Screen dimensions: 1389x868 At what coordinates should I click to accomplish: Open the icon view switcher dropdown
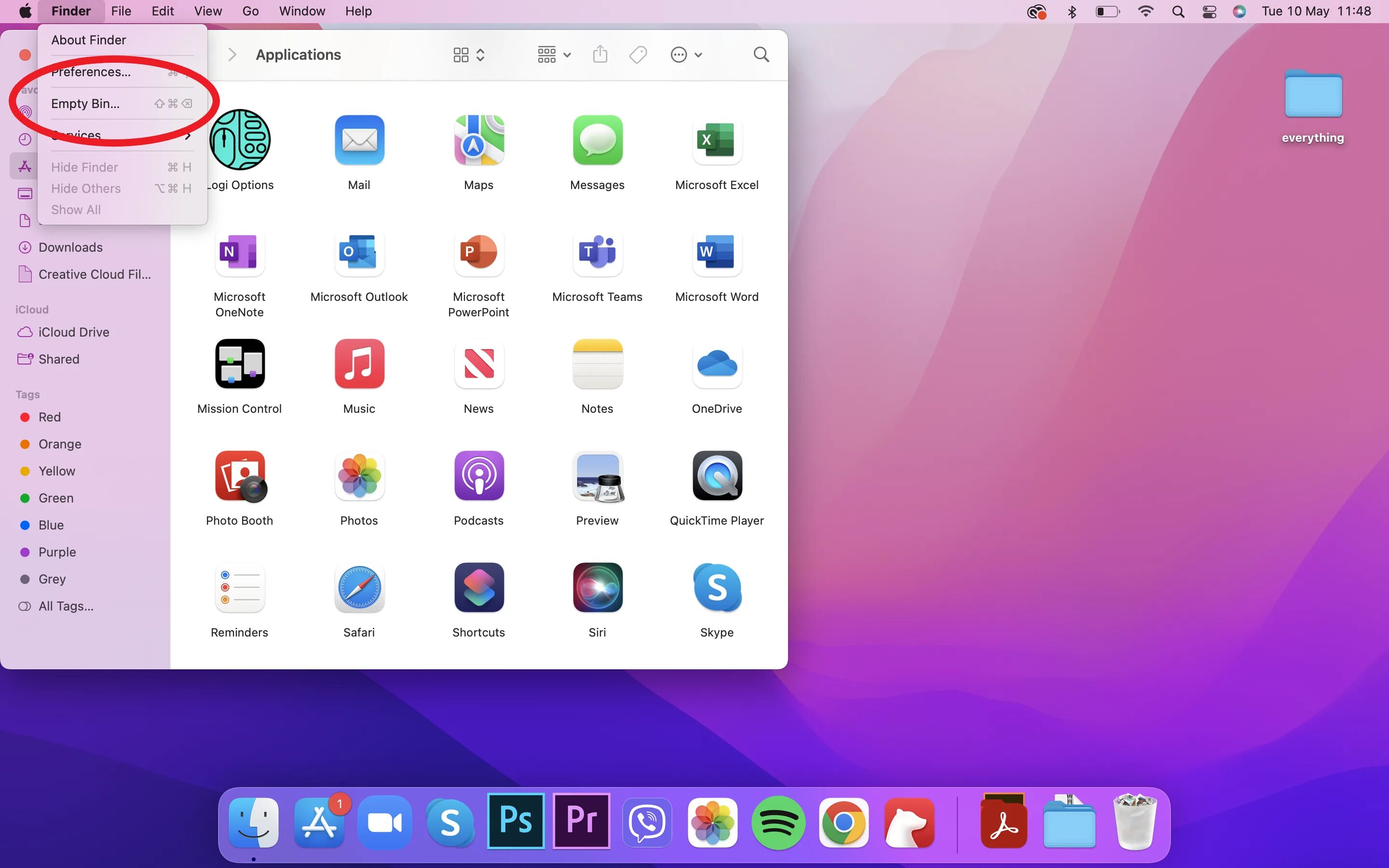tap(469, 55)
